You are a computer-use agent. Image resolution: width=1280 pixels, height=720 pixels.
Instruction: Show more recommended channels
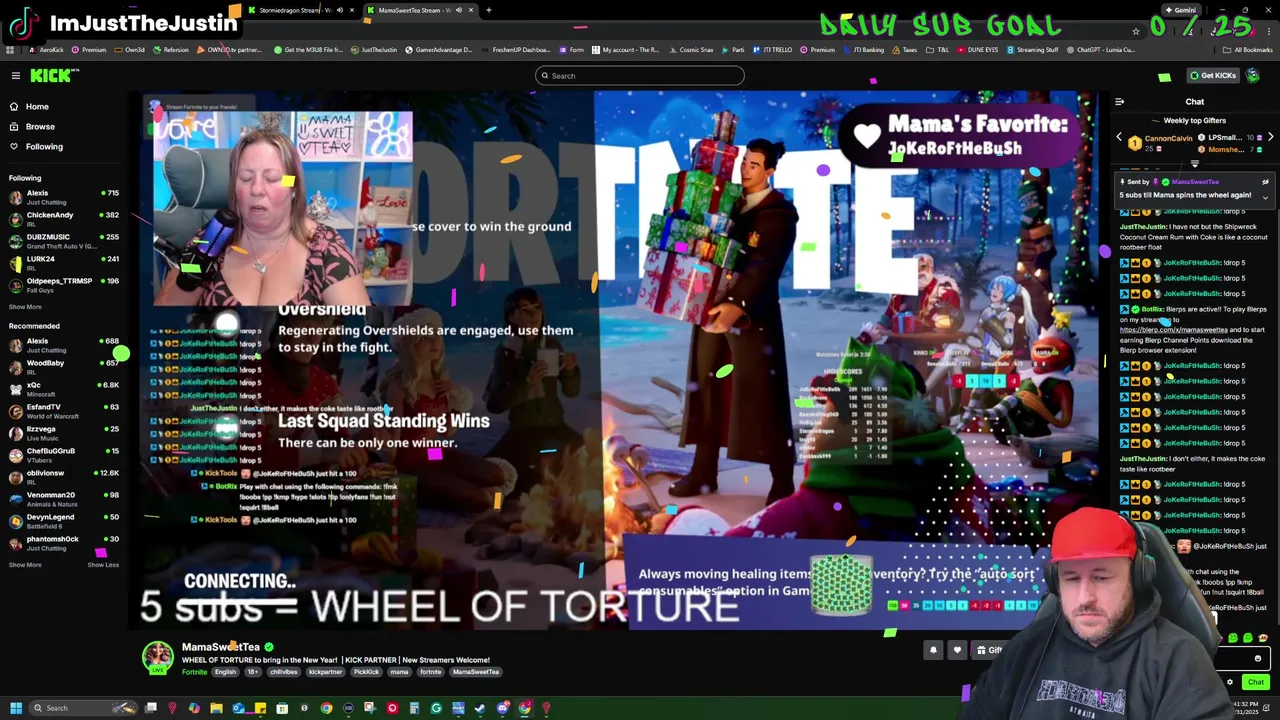point(25,565)
